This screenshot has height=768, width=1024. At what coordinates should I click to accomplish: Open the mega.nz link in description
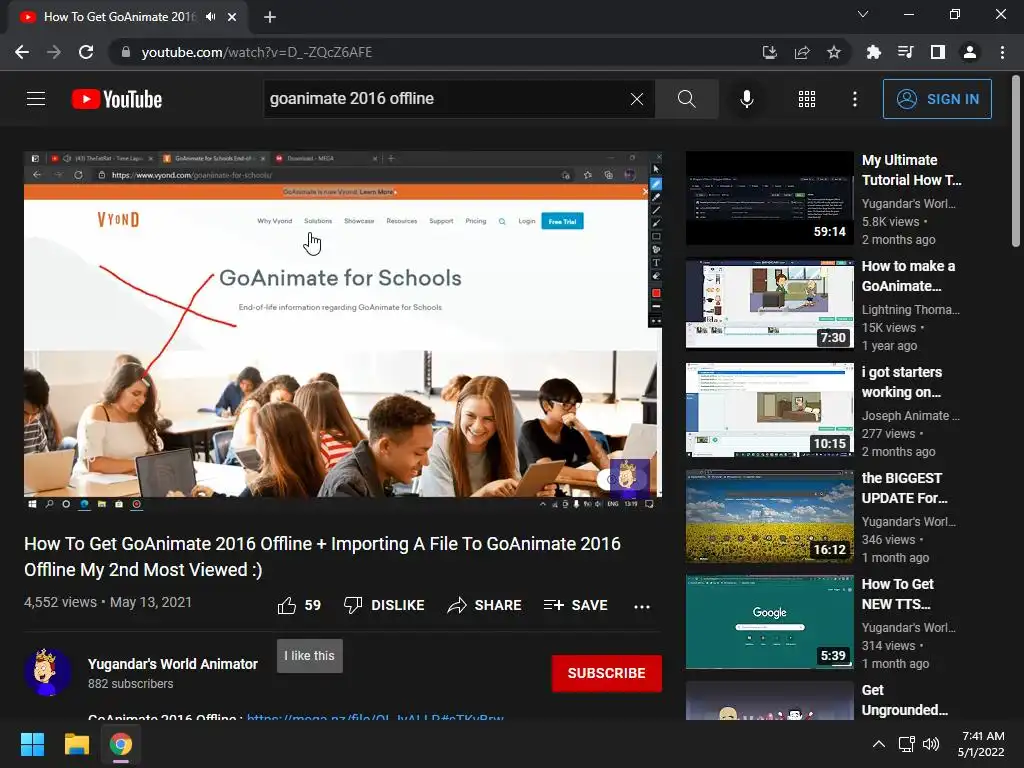(x=375, y=716)
